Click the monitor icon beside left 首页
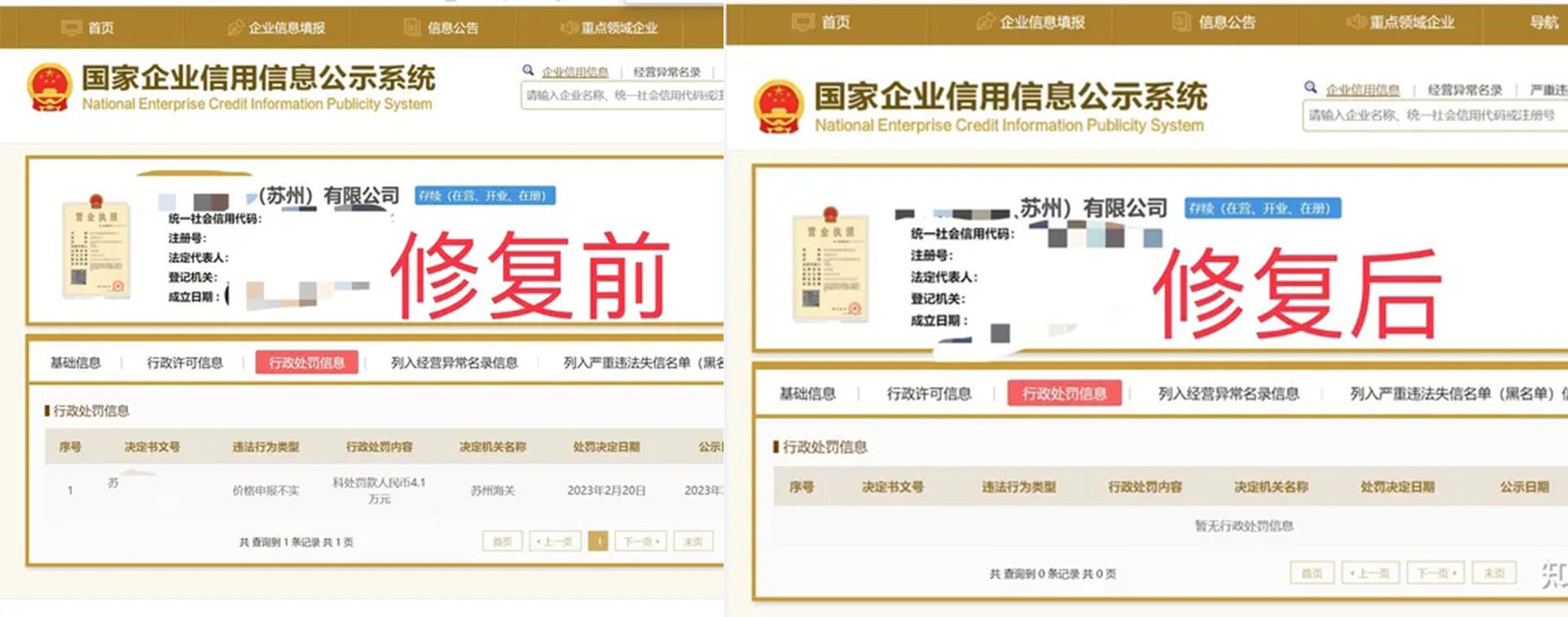 (72, 28)
